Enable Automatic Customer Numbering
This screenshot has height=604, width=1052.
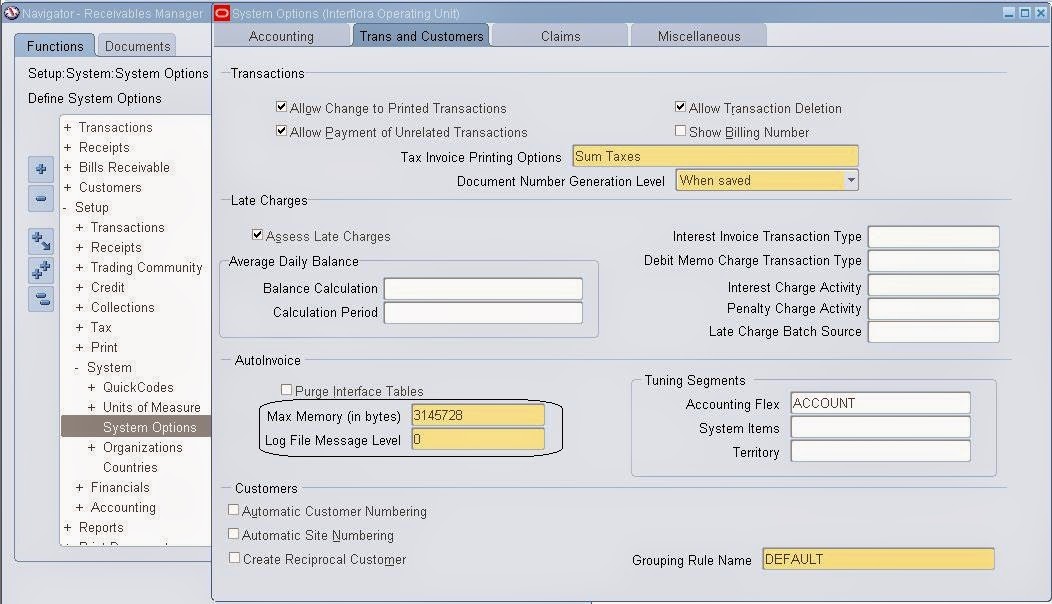point(233,510)
